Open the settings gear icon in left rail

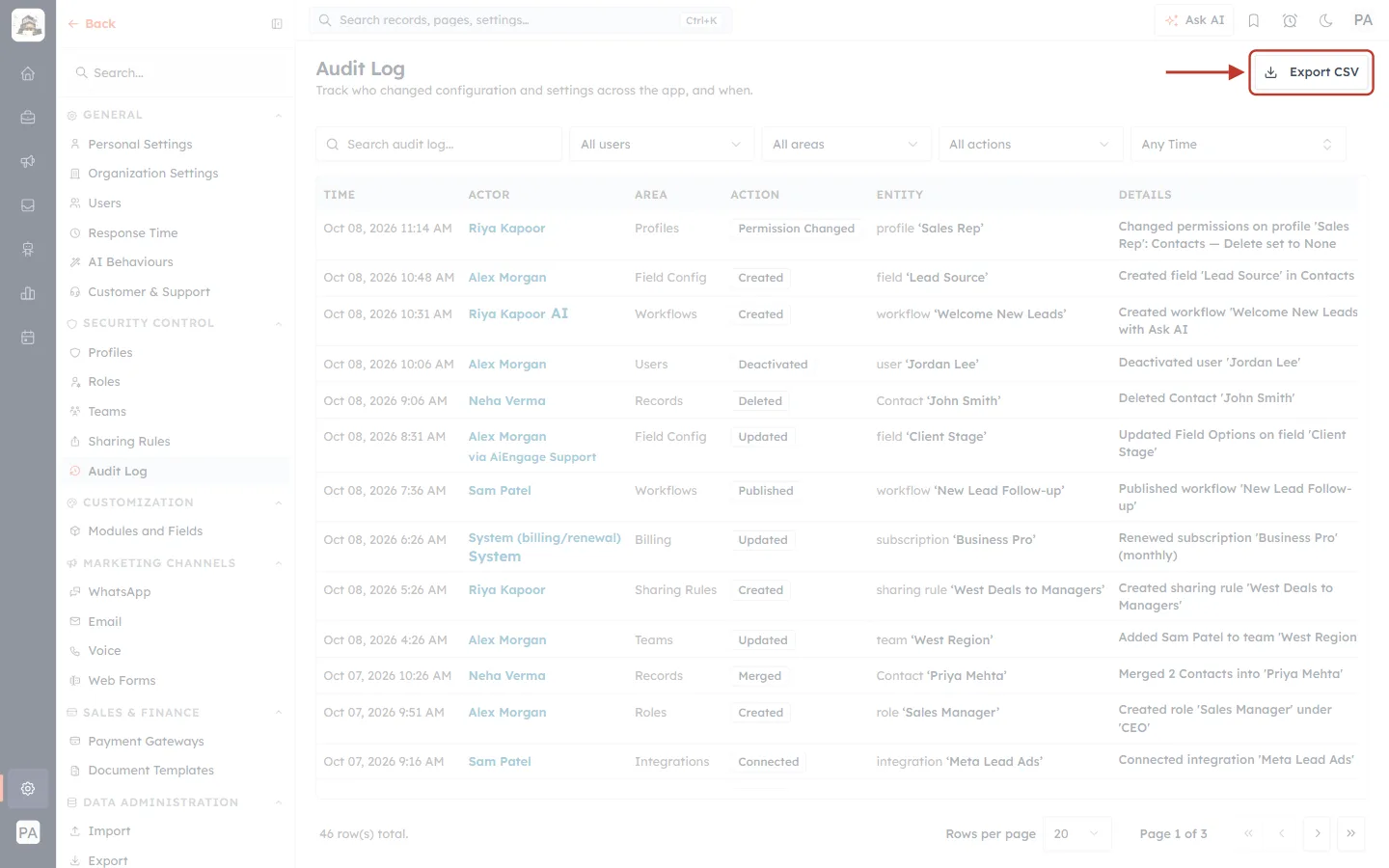pyautogui.click(x=28, y=788)
